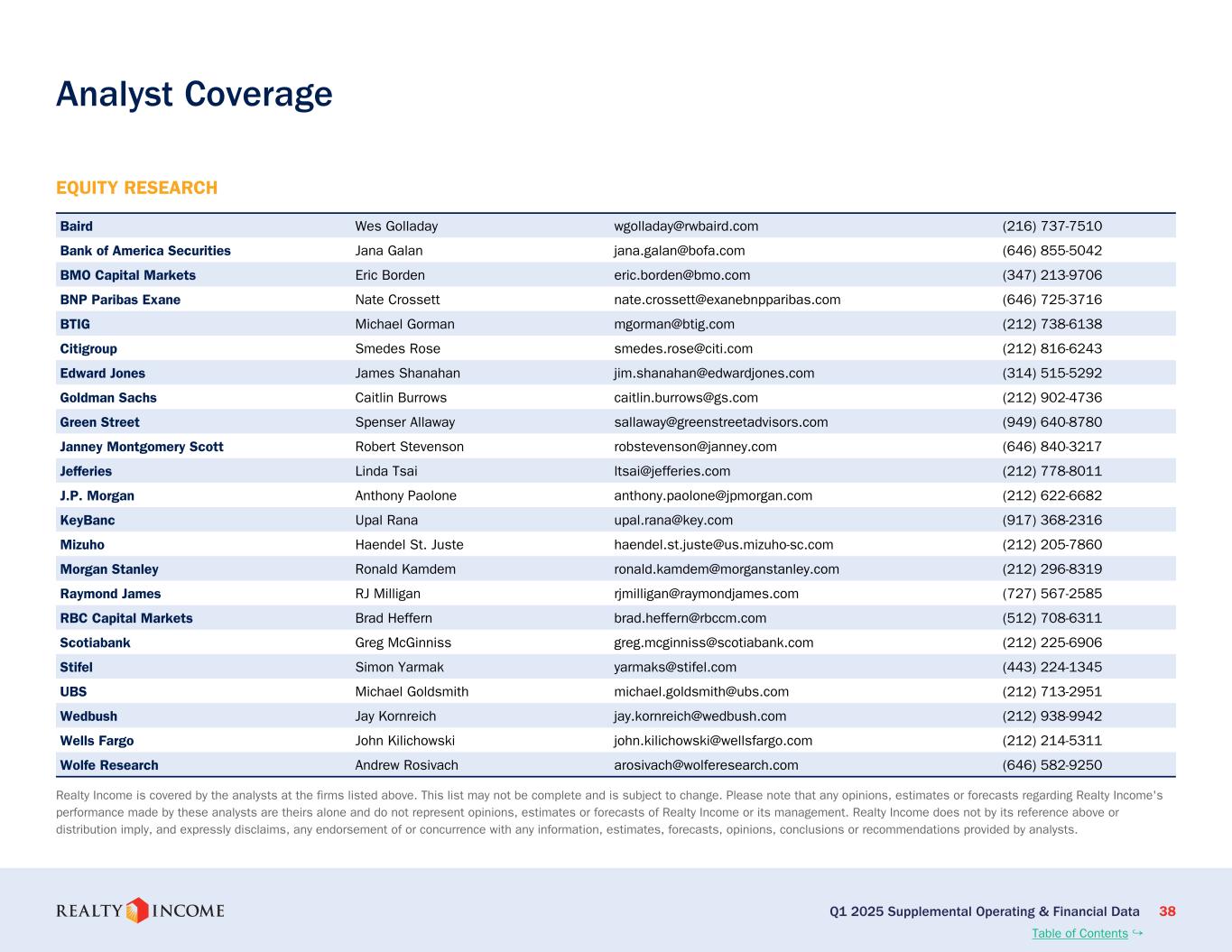
Task: Click the Analyst Coverage page title
Action: pos(194,94)
